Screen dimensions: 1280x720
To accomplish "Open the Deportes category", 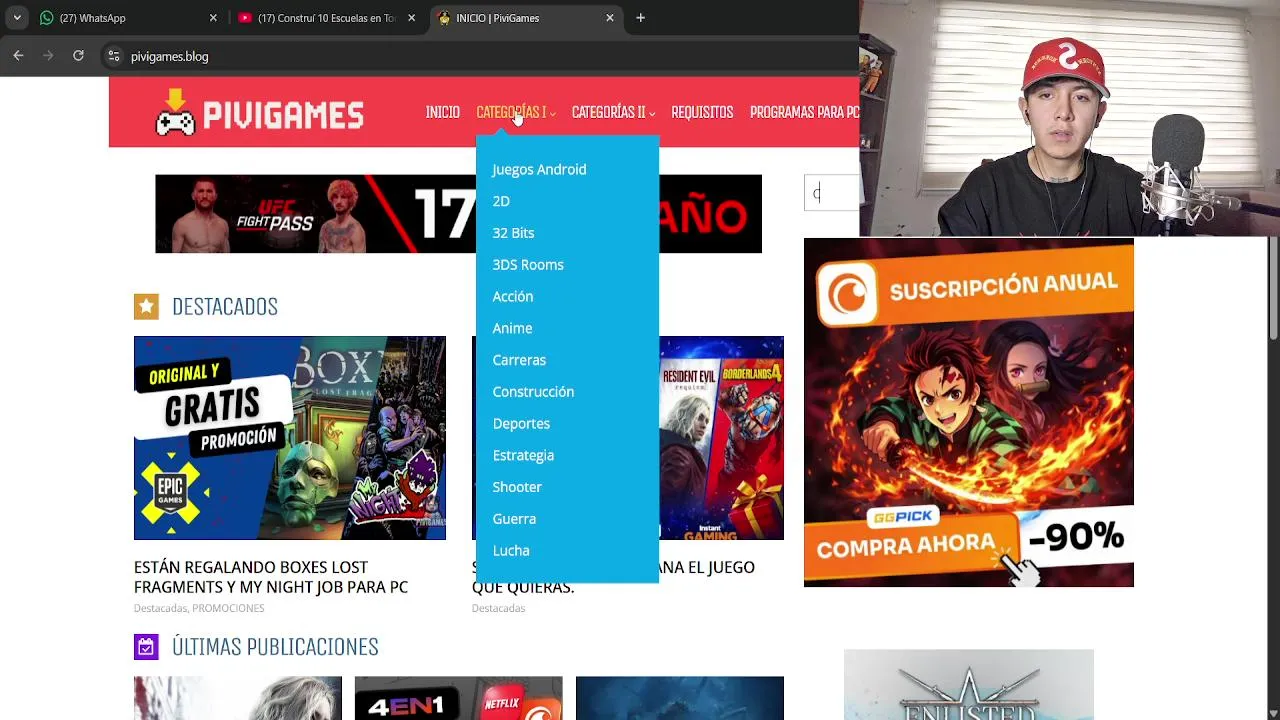I will point(521,424).
